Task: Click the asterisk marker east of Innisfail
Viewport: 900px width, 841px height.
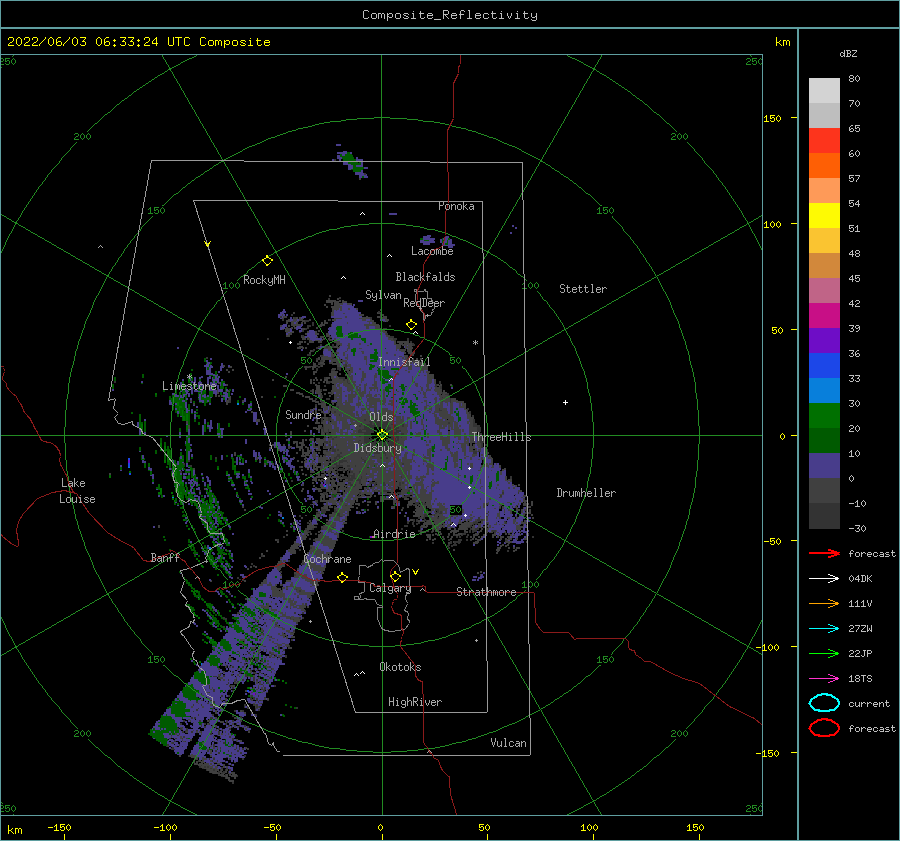Action: 475,343
